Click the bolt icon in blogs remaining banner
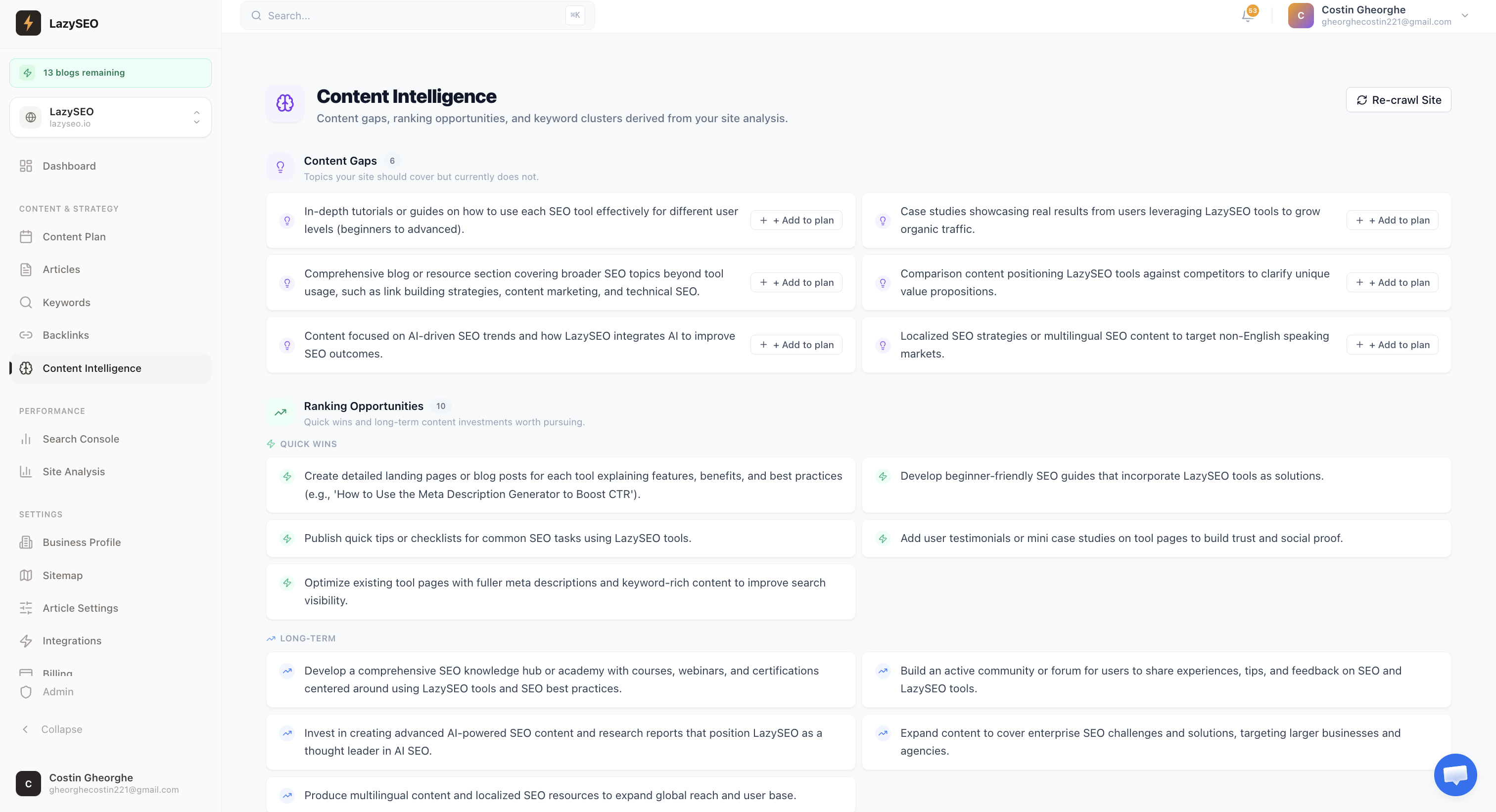This screenshot has width=1496, height=812. click(27, 73)
